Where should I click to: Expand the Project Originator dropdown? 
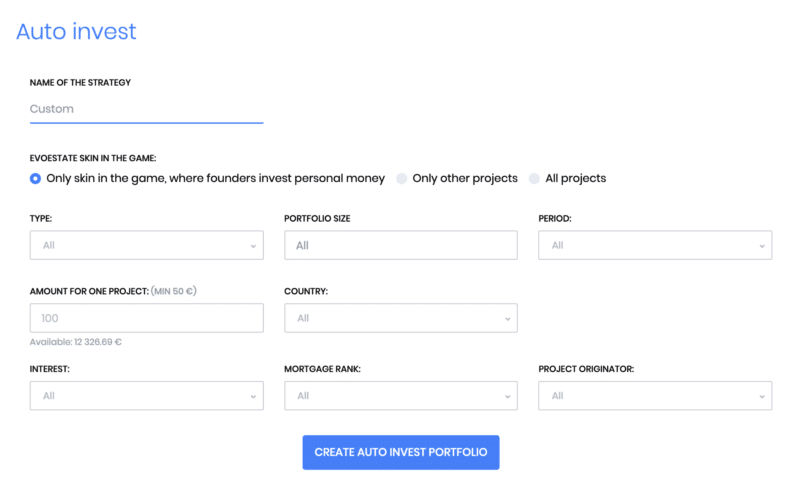point(655,396)
